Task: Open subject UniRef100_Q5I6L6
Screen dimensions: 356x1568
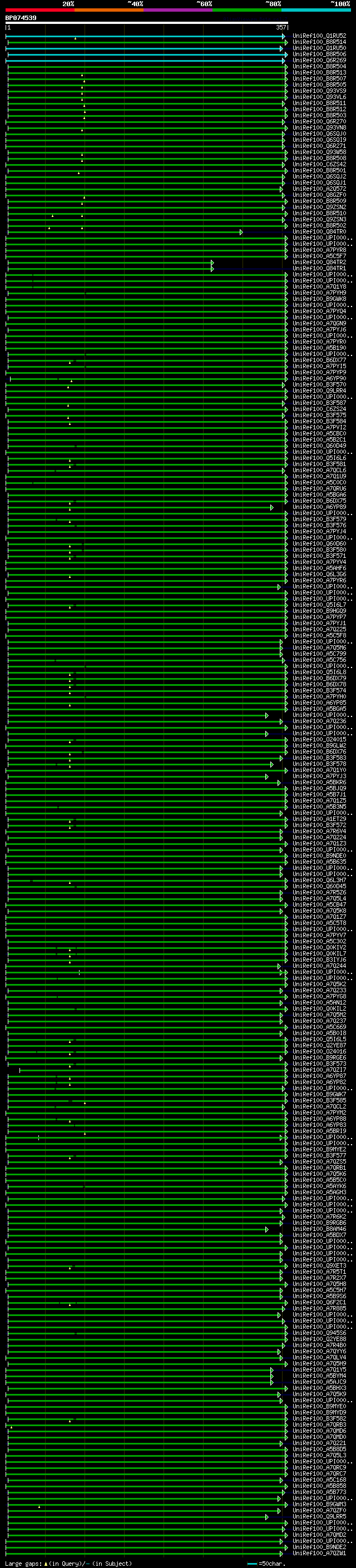Action: pyautogui.click(x=319, y=458)
